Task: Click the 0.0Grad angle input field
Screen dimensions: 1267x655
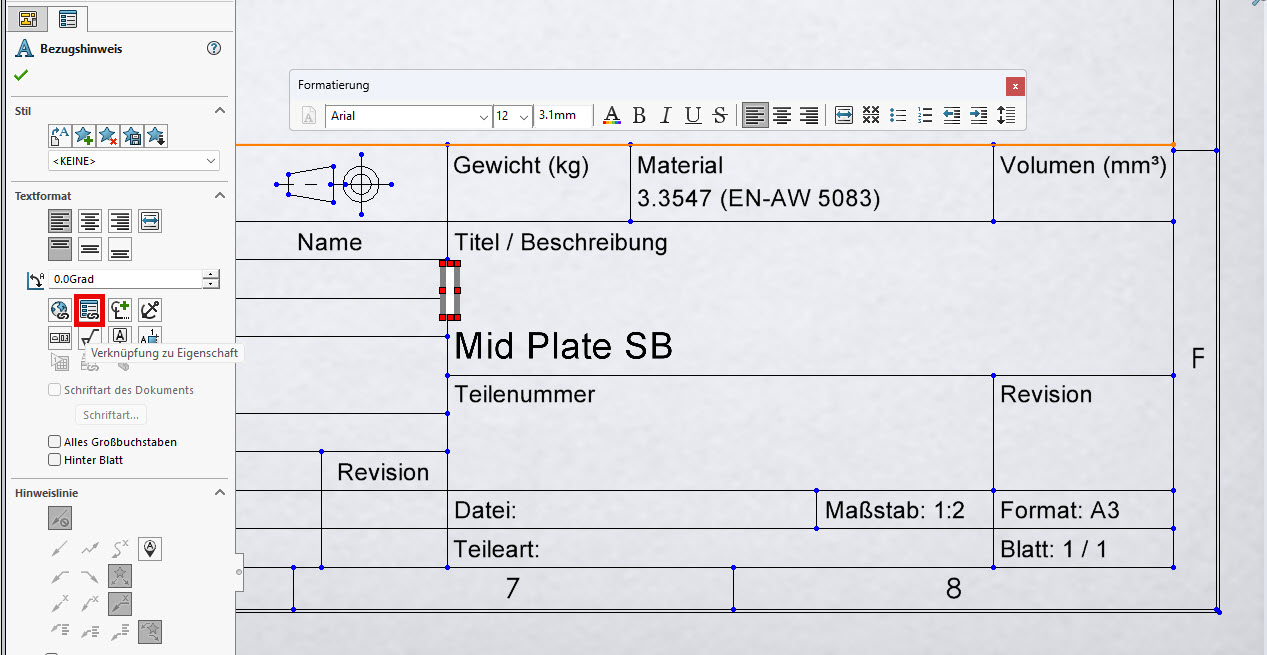Action: [x=125, y=280]
